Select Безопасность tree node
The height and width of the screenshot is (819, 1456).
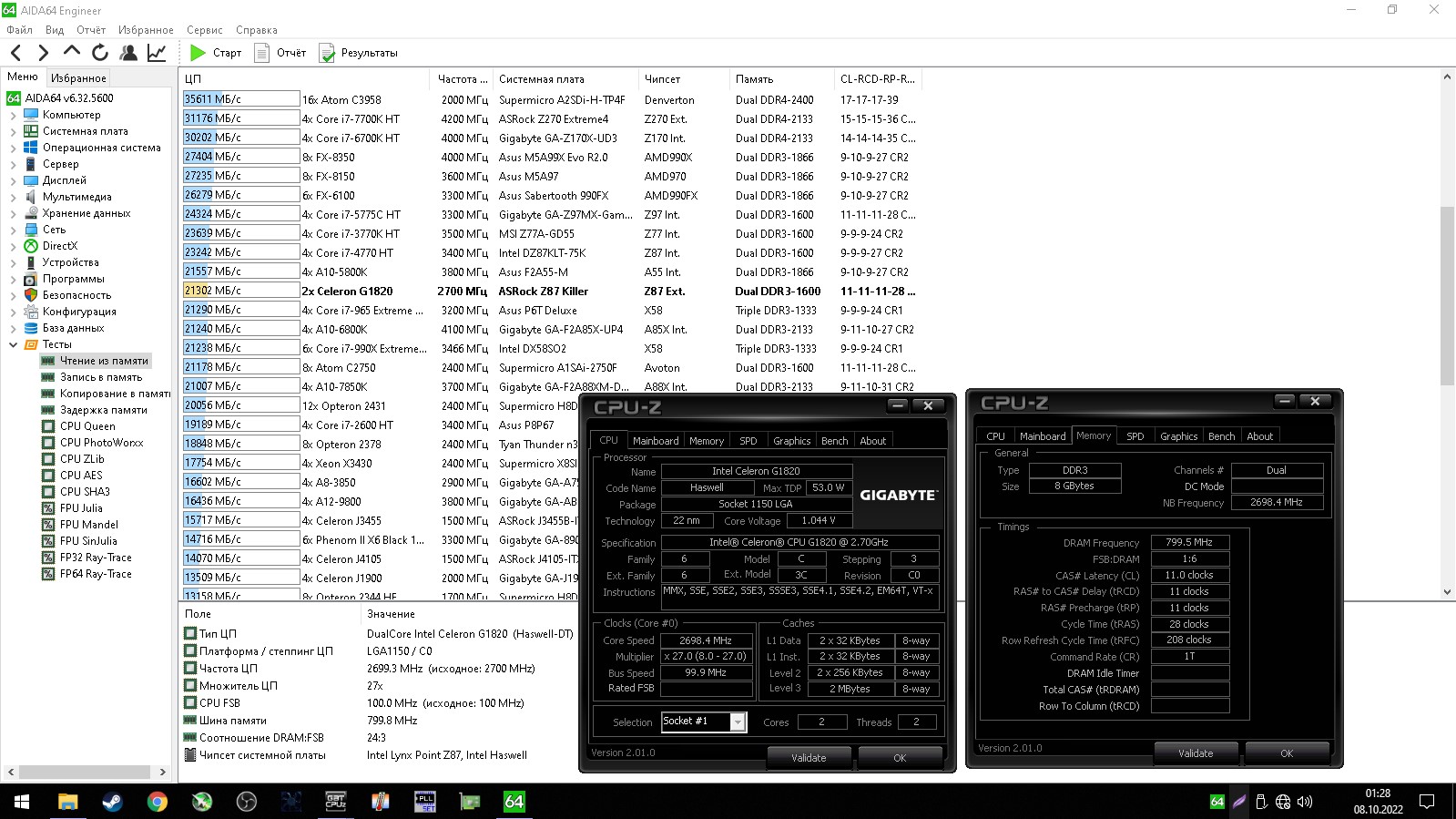pos(76,295)
